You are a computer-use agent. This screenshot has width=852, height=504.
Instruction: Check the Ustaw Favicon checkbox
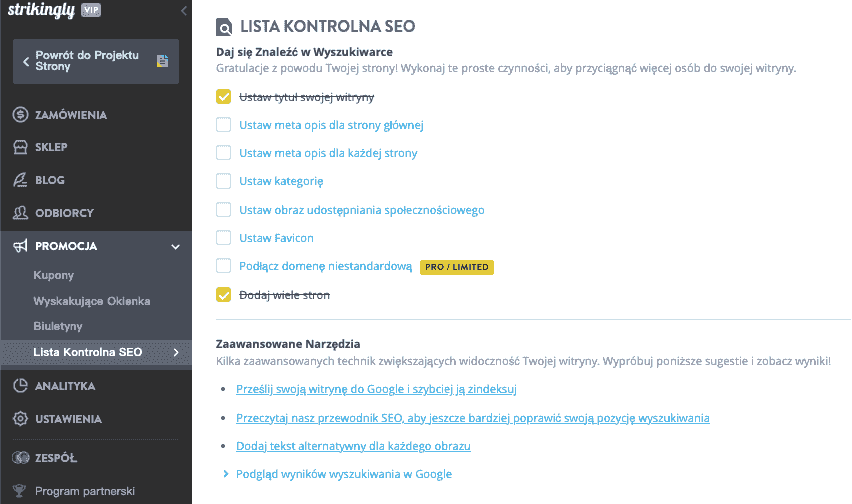[223, 238]
